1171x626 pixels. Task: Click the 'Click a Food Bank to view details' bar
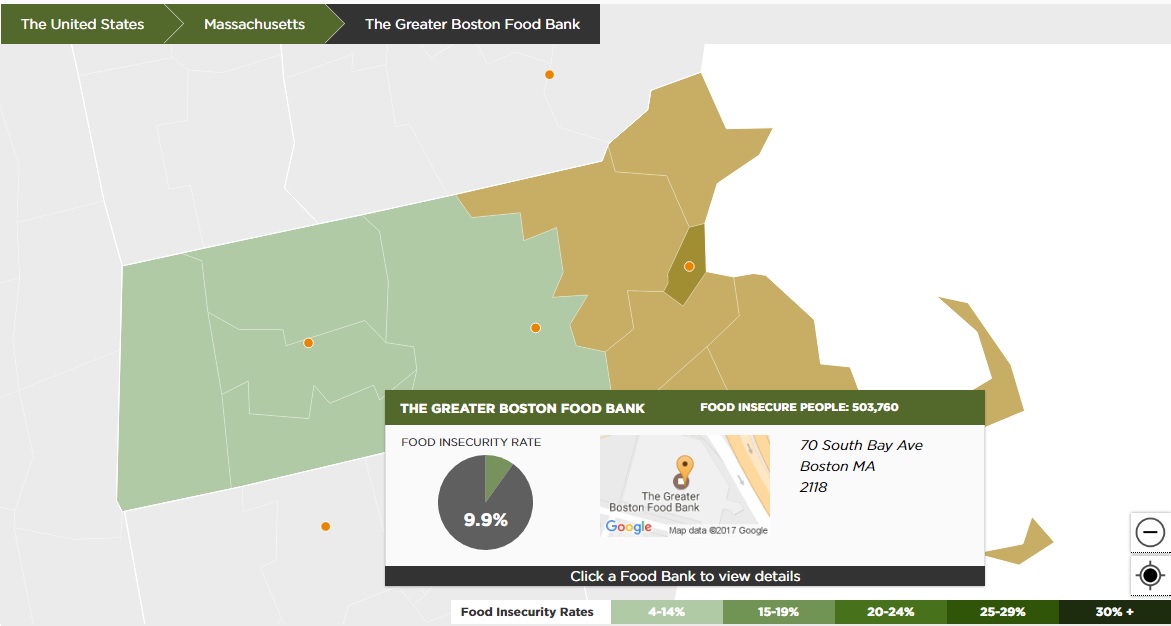tap(685, 576)
